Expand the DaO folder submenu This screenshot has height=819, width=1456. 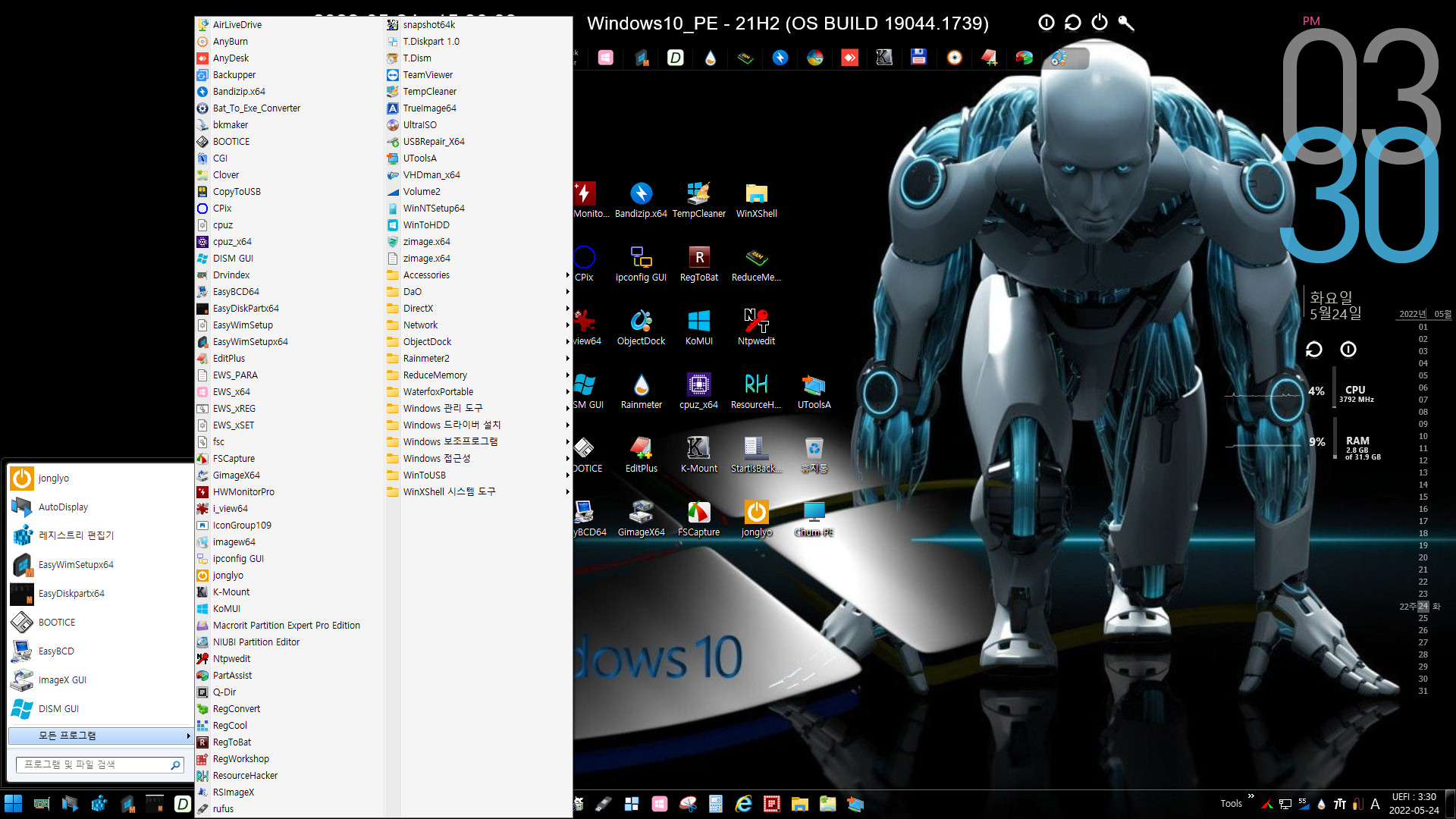click(479, 292)
